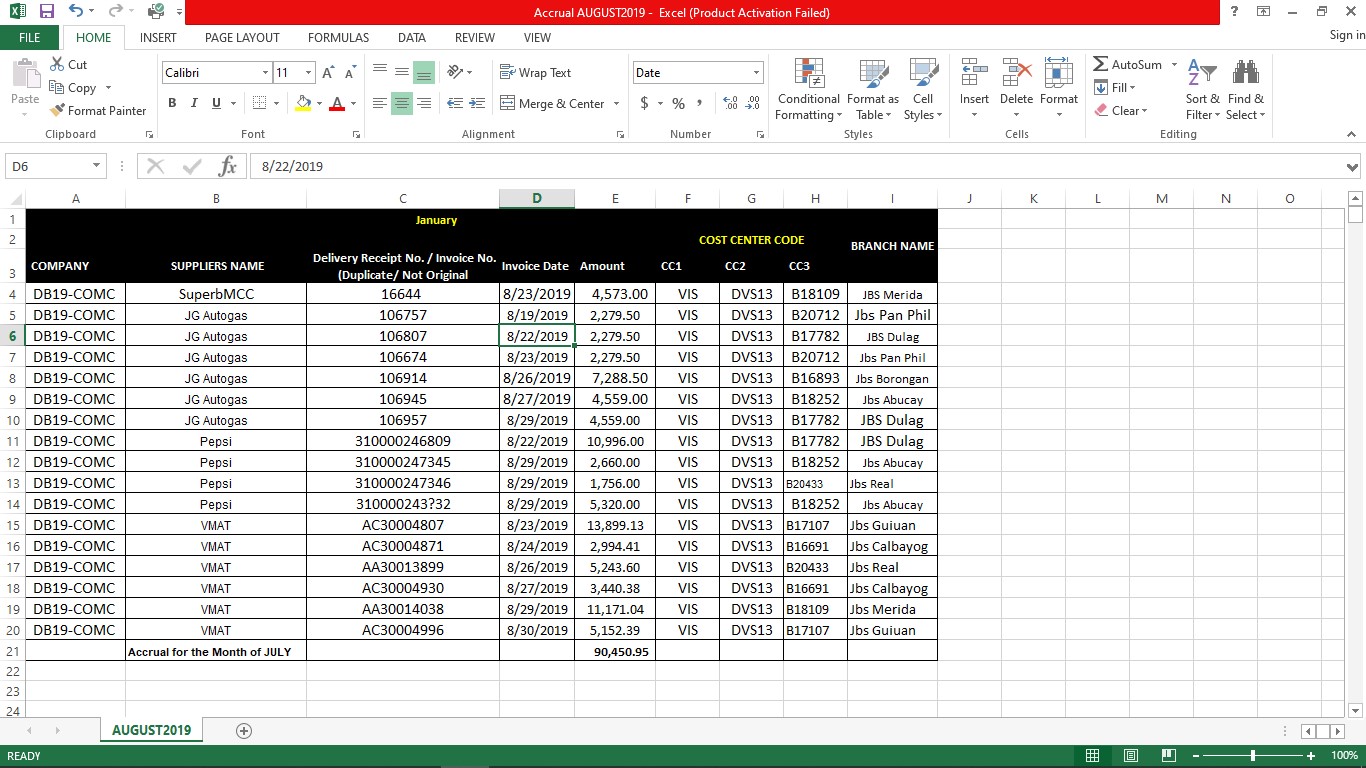Click the Delete cells icon
The image size is (1366, 768).
tap(1016, 72)
